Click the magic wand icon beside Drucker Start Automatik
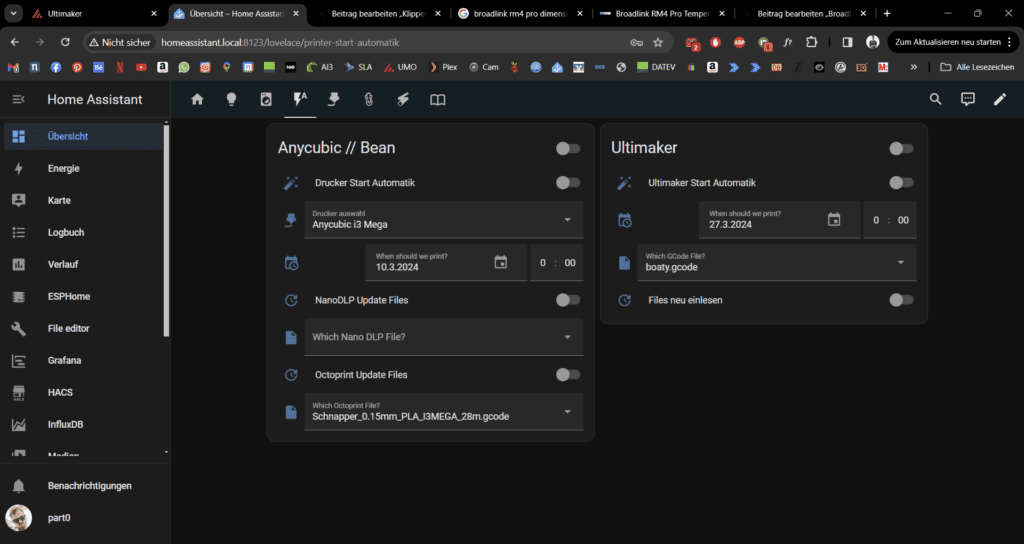The image size is (1024, 544). (291, 183)
